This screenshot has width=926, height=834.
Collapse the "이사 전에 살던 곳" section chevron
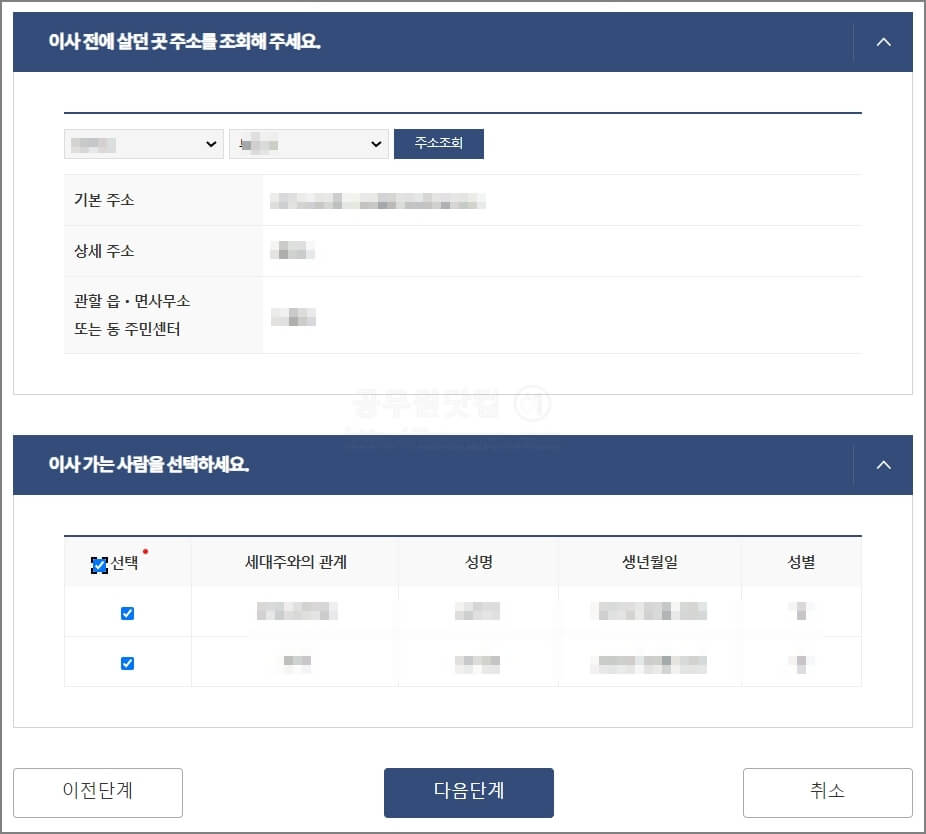[x=882, y=42]
